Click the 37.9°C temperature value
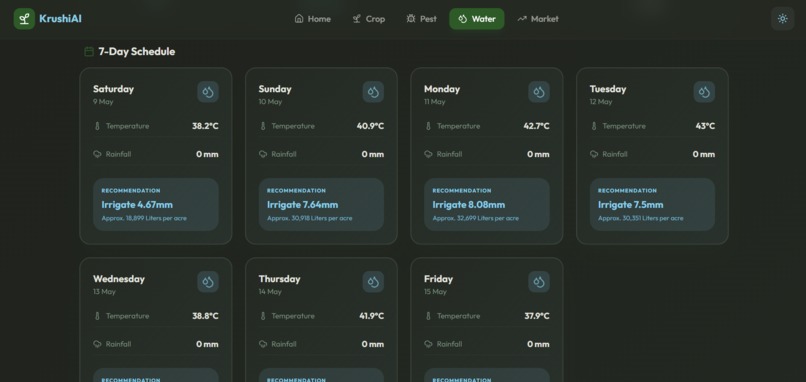This screenshot has width=806, height=382. coord(537,316)
